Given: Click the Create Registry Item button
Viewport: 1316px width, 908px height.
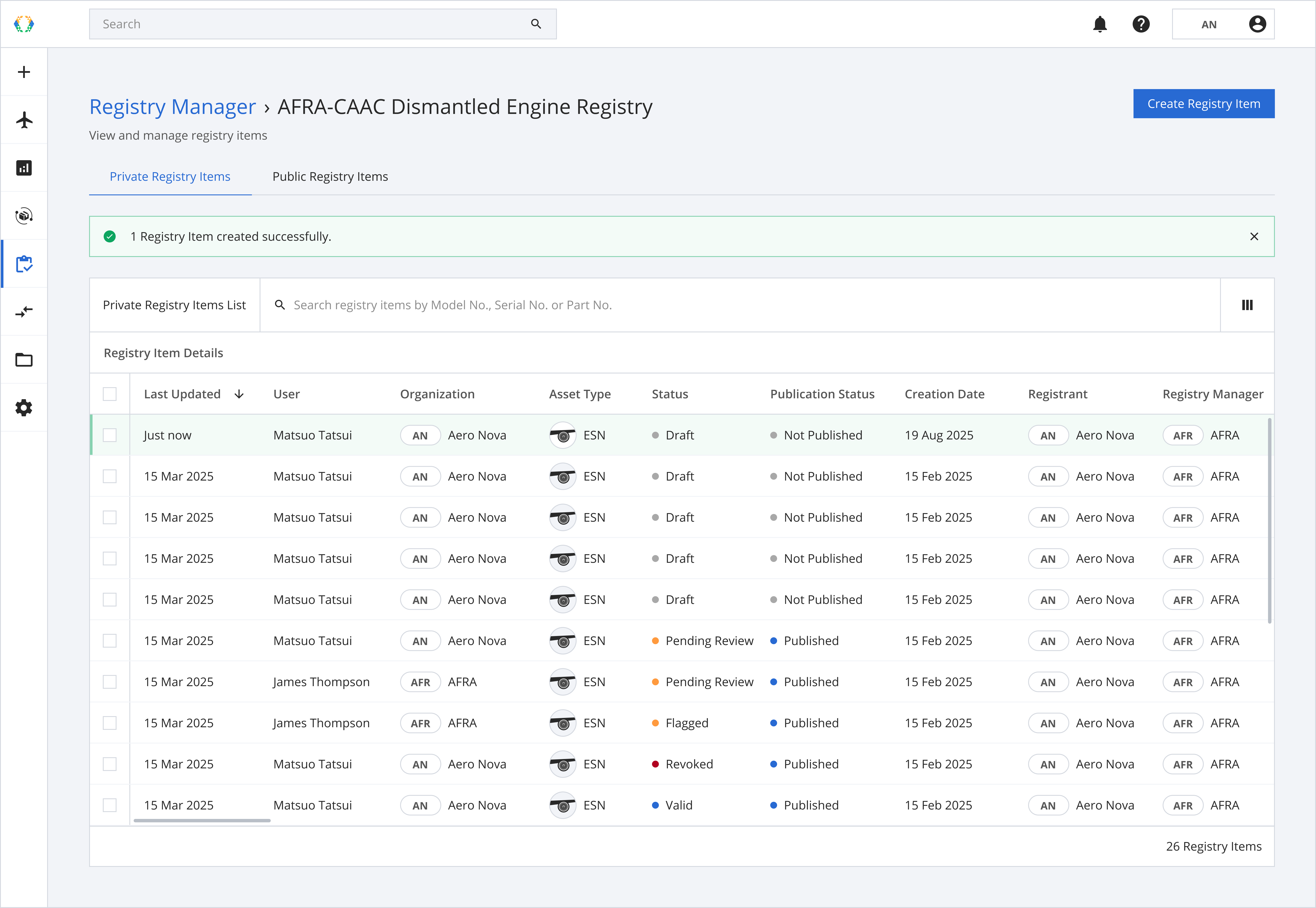Looking at the screenshot, I should click(1203, 104).
